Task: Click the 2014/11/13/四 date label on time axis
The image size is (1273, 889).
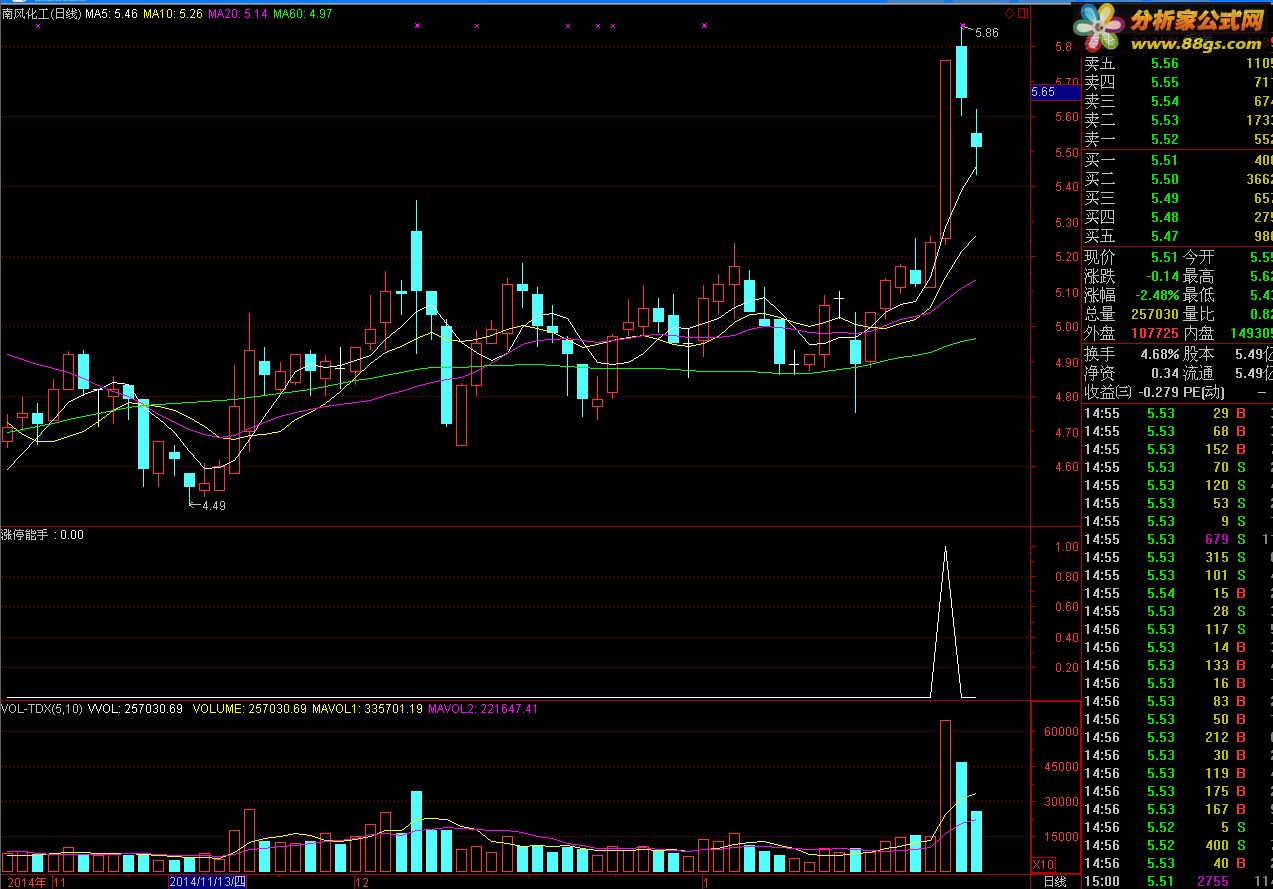Action: 207,882
